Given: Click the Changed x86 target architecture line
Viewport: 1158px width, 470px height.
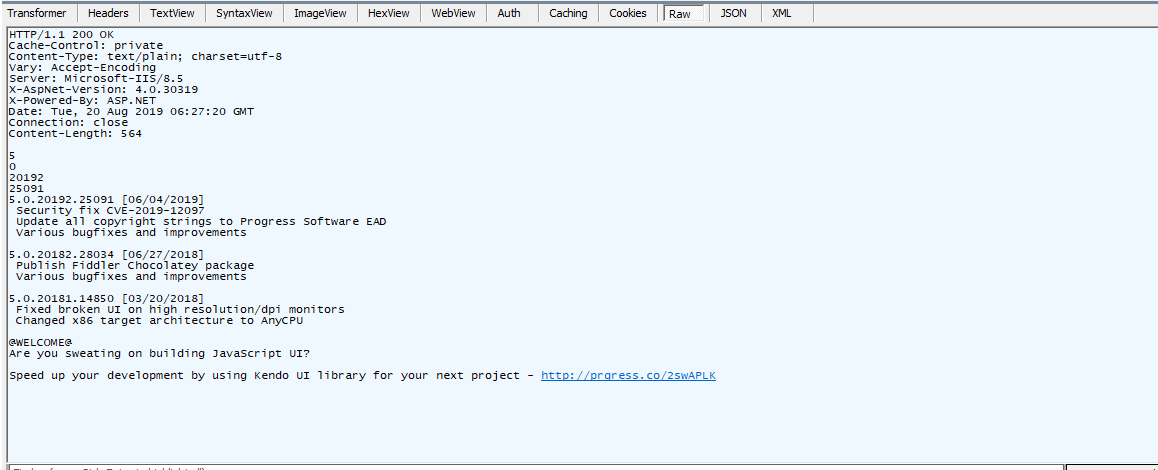Looking at the screenshot, I should point(160,320).
